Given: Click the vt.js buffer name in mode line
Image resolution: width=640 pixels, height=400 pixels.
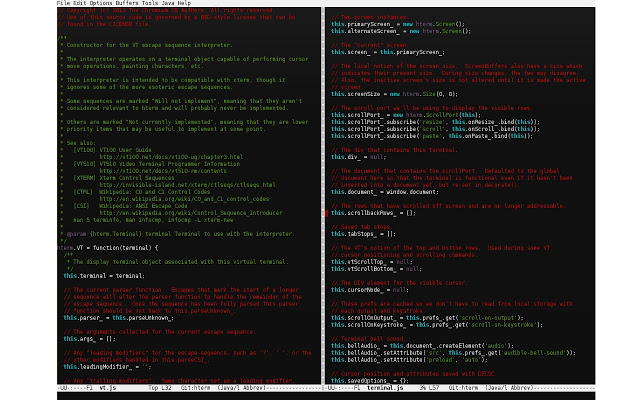Looking at the screenshot, I should point(108,388).
